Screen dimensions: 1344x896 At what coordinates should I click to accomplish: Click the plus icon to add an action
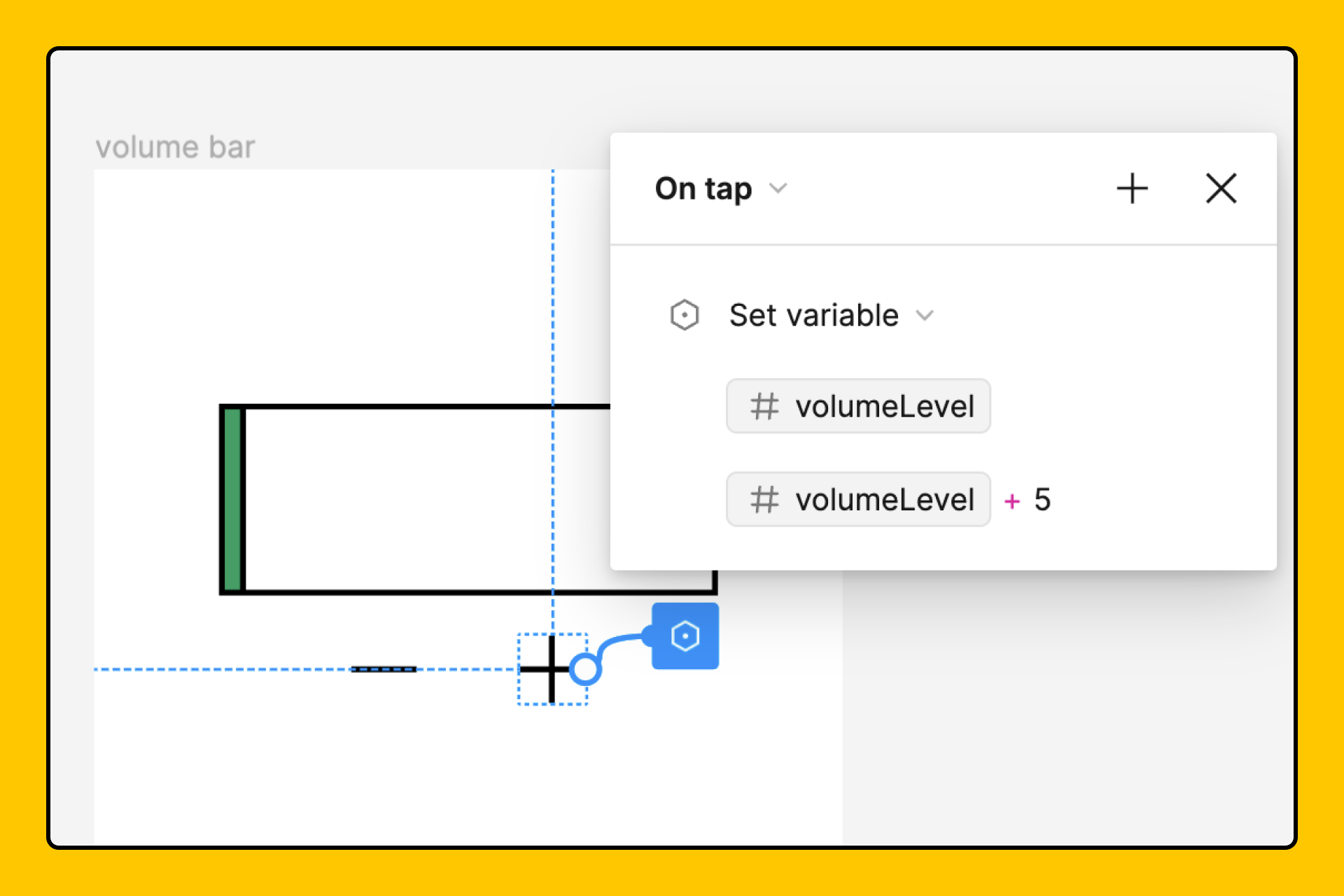pos(1132,188)
